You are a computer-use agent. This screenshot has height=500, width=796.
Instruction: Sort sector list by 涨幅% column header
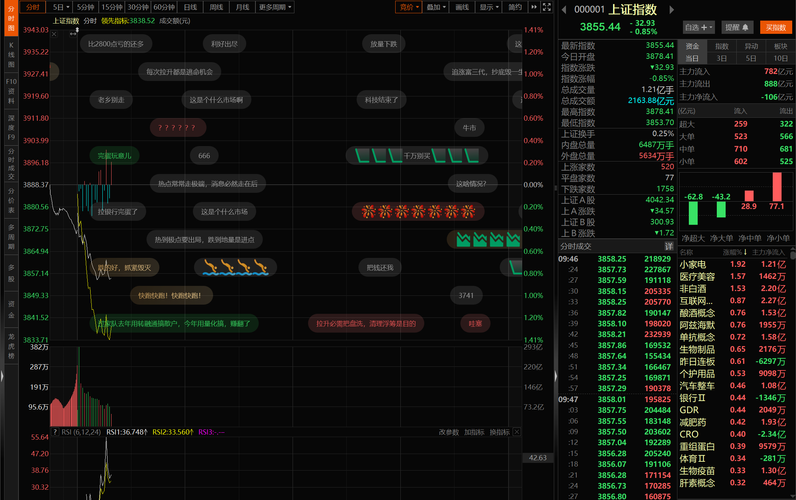pos(735,252)
